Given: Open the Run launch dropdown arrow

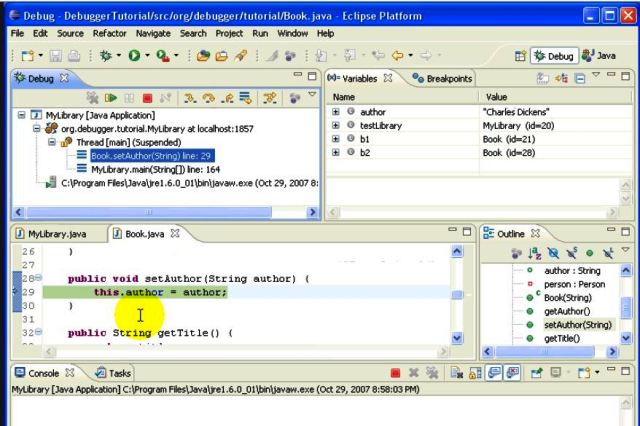Looking at the screenshot, I should click(x=147, y=55).
